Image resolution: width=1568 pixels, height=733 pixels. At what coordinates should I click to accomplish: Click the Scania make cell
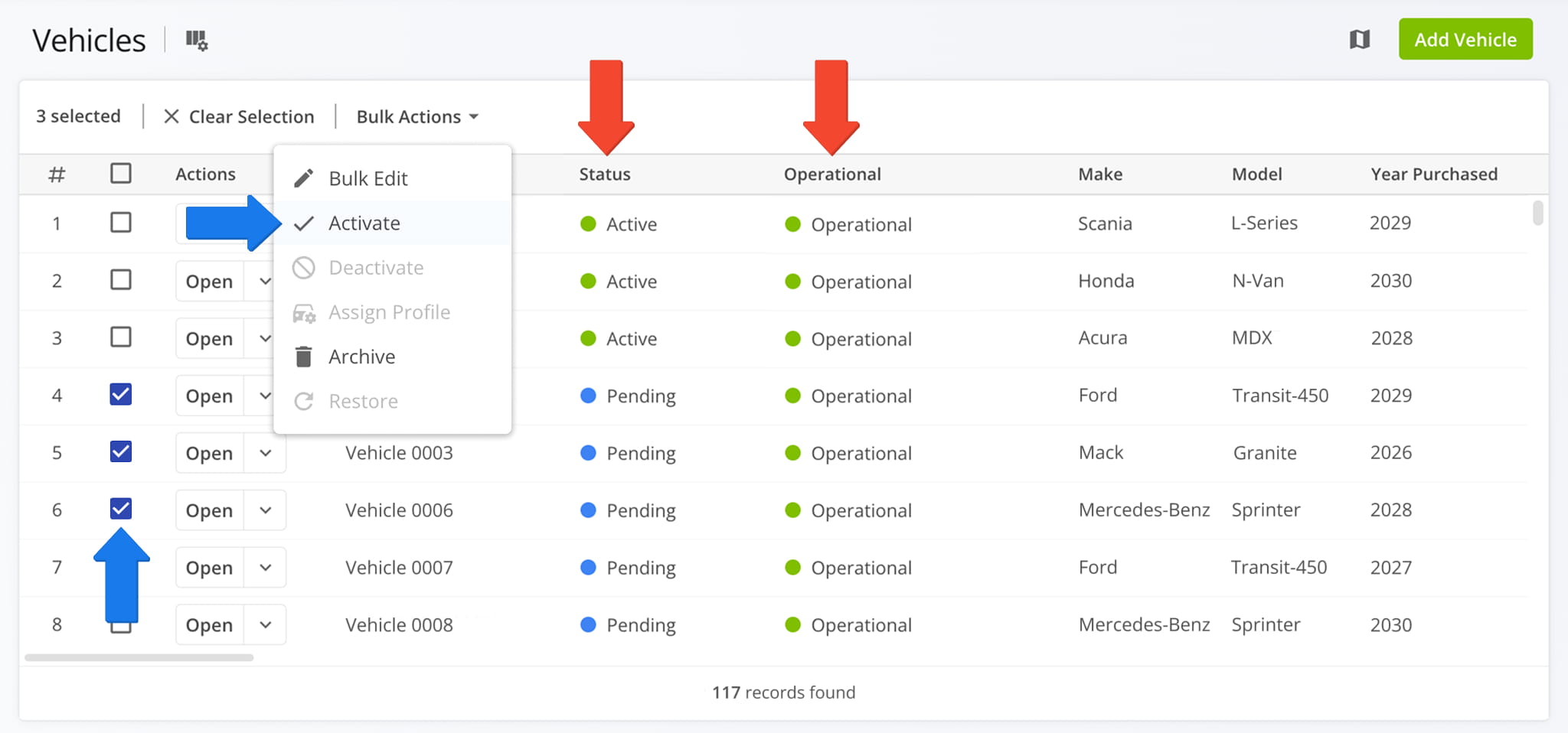1105,223
